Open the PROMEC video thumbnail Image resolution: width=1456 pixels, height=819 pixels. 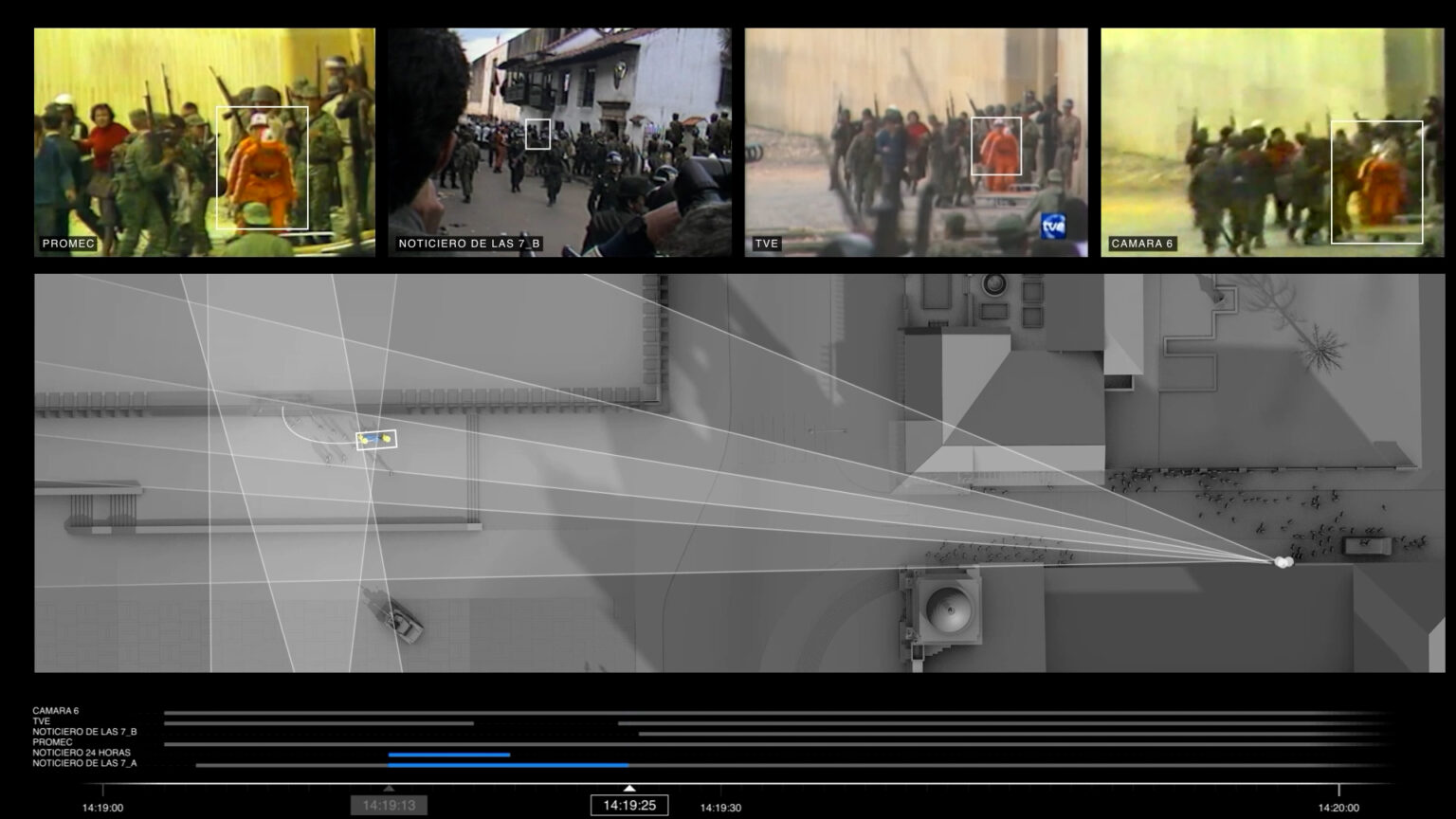[205, 142]
